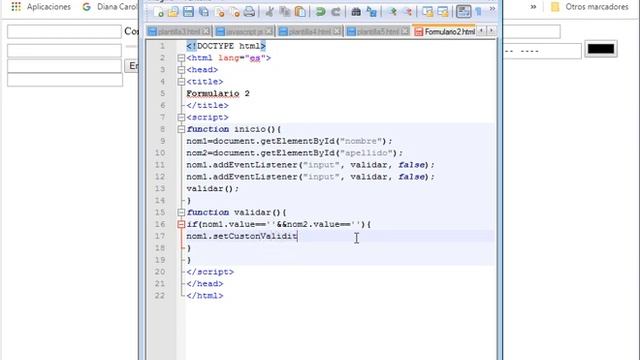
Task: Collapse function validar fold on line 15
Action: click(181, 213)
